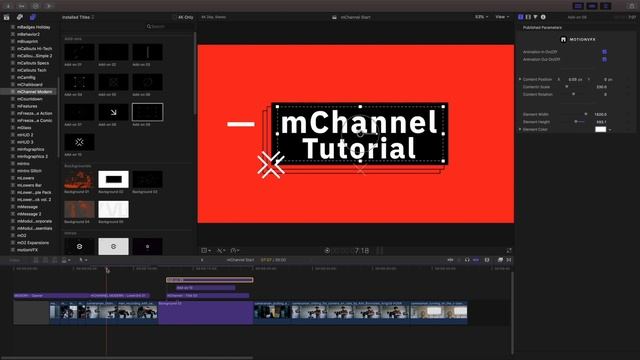Select the Add-on 10 starburst thumbnail

pos(79,142)
